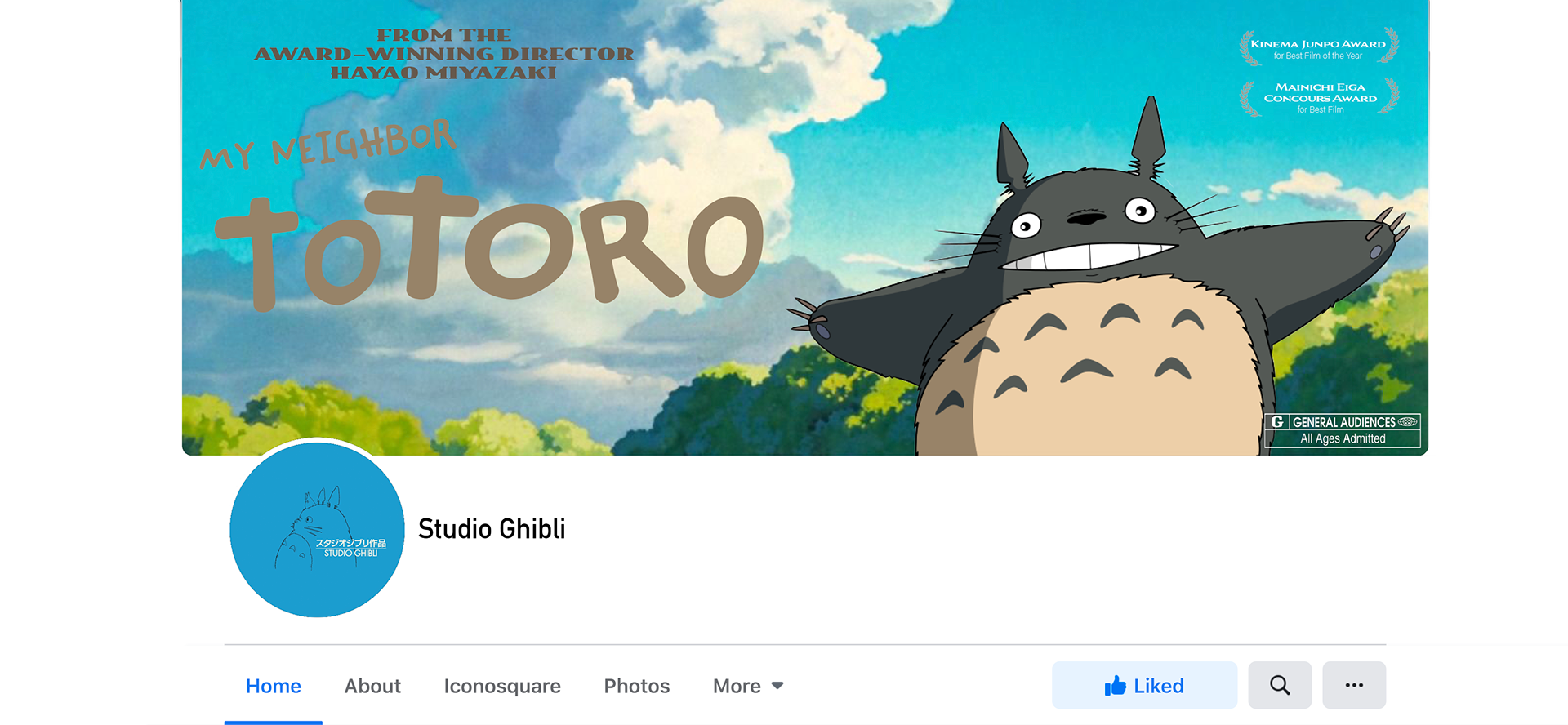The image size is (1568, 725).
Task: Toggle the Liked button to unlike page
Action: [x=1144, y=685]
